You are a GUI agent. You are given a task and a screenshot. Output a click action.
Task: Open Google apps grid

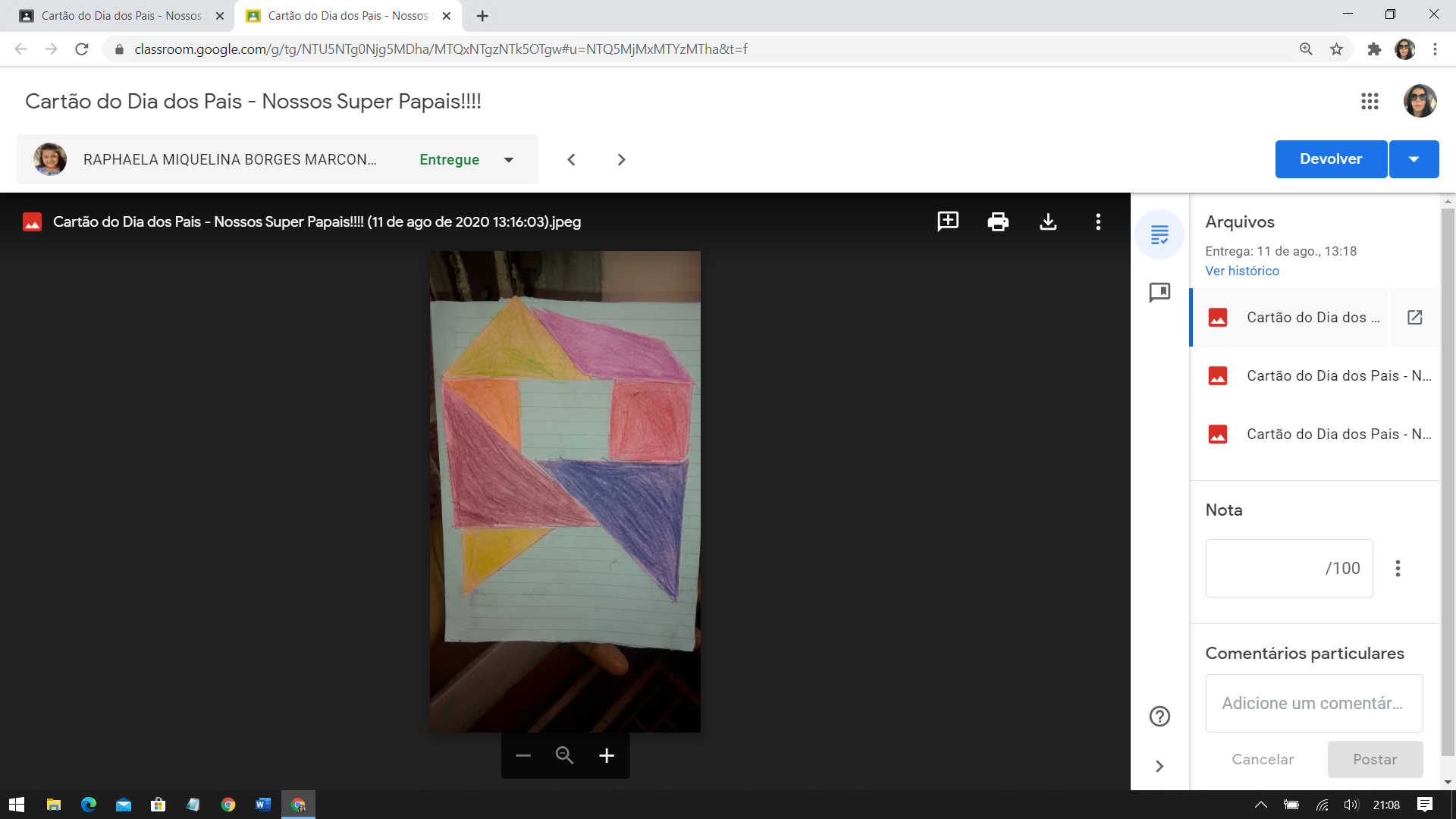coord(1370,101)
